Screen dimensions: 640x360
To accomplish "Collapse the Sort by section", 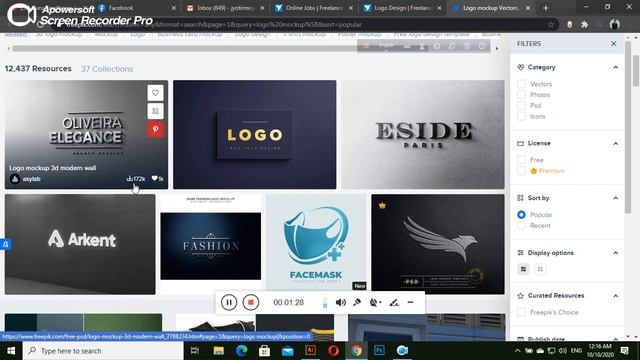I will point(616,198).
